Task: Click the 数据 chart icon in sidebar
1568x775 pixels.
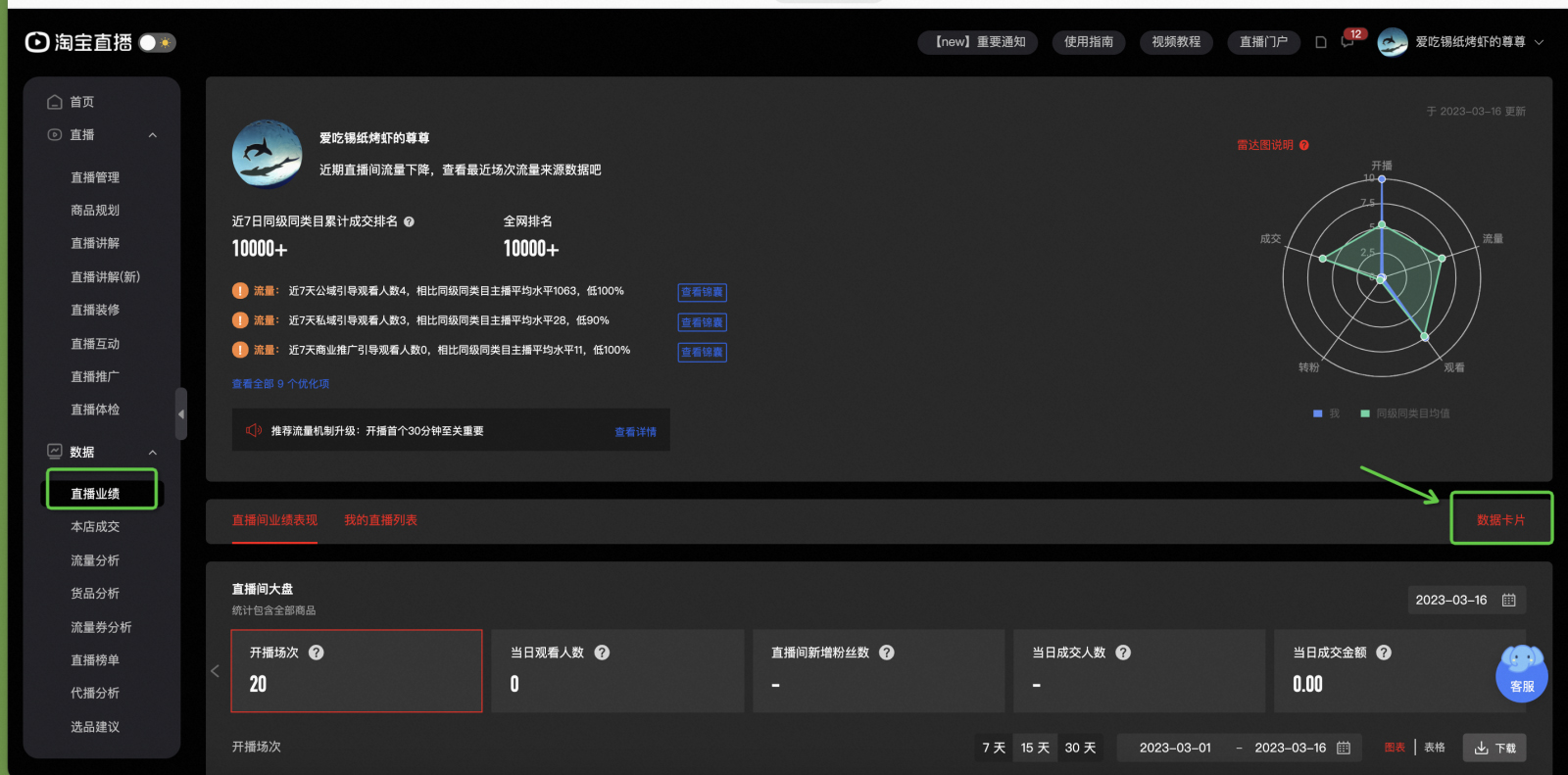Action: pos(55,452)
